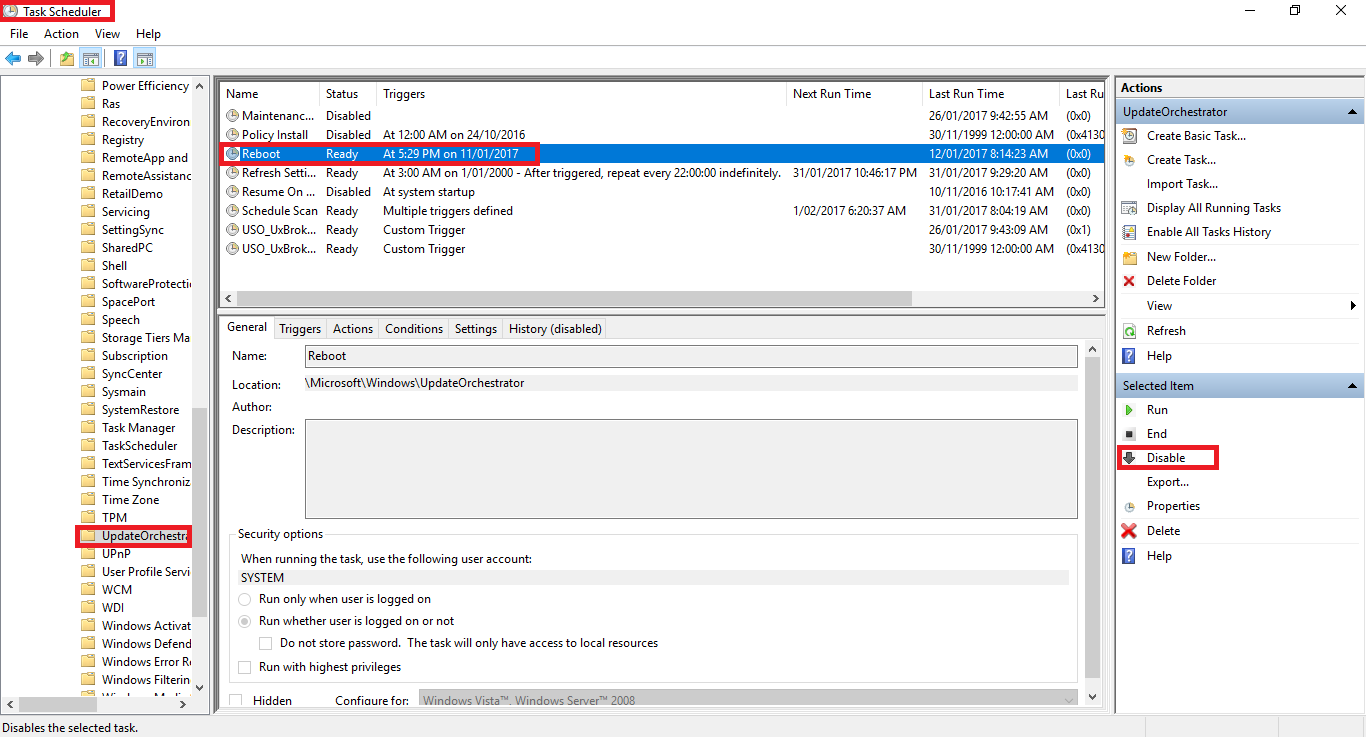1366x737 pixels.
Task: Click the folder tree vertical scrollbar
Action: point(199,512)
